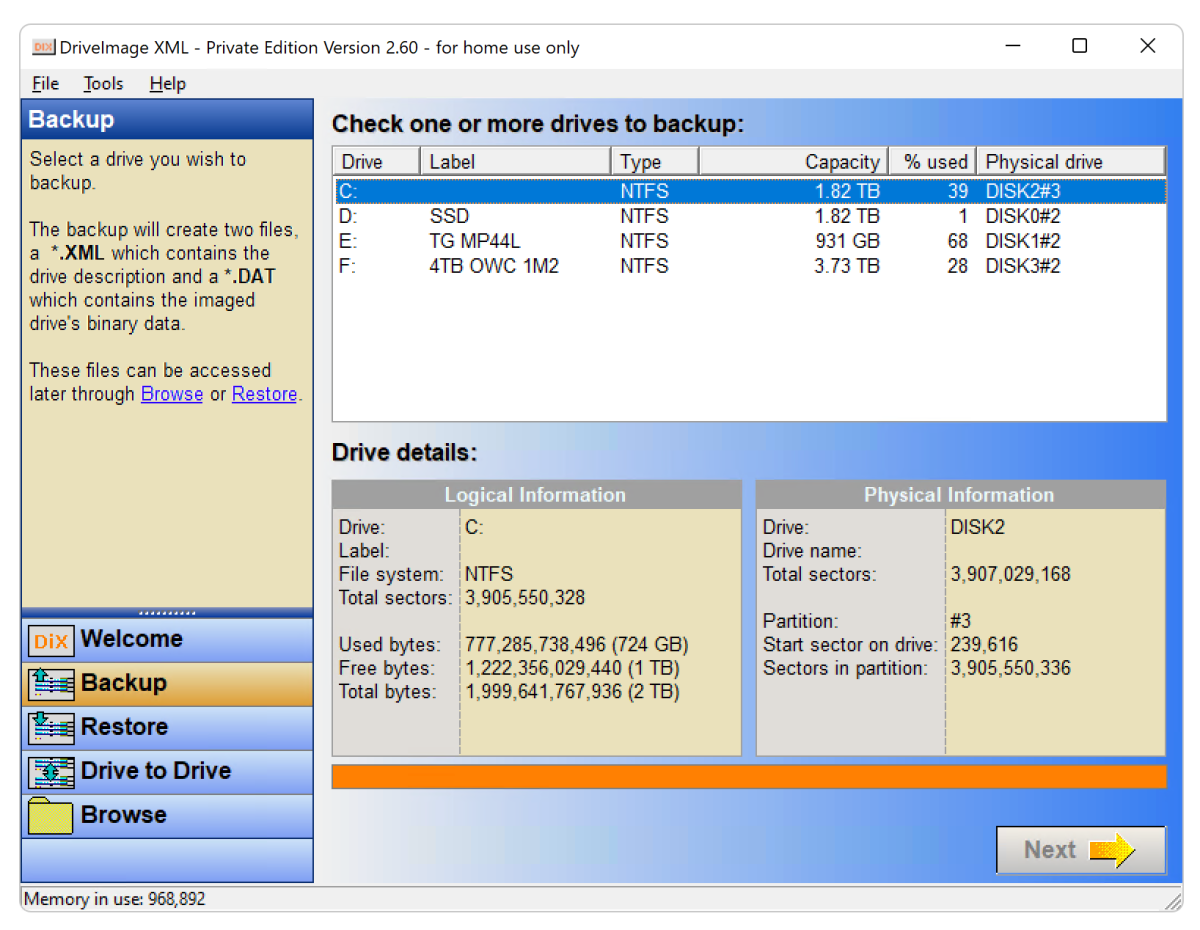Screen dimensions: 1200x930
Task: Sort by the Capacity column header
Action: click(794, 162)
